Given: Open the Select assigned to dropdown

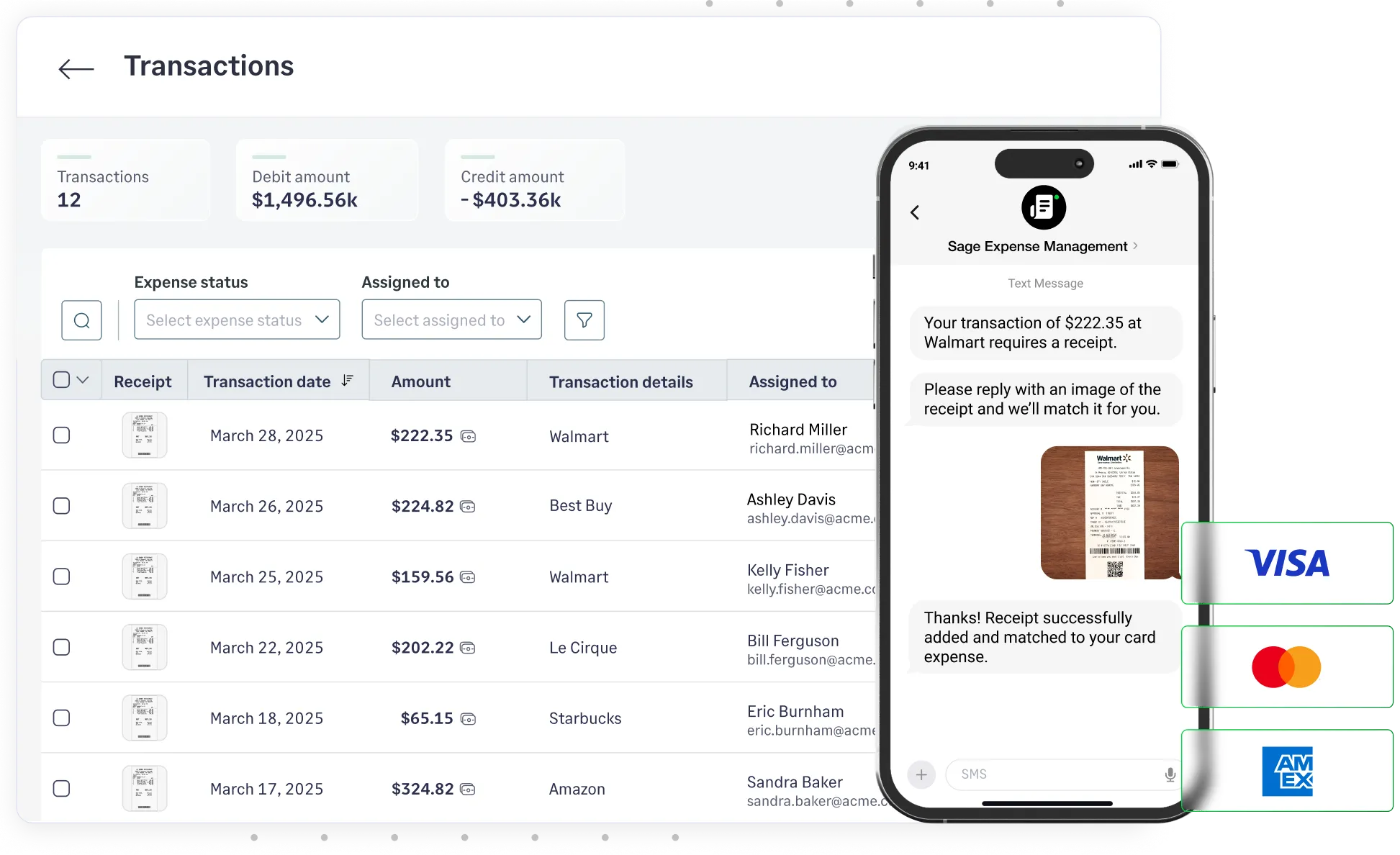Looking at the screenshot, I should pyautogui.click(x=451, y=320).
